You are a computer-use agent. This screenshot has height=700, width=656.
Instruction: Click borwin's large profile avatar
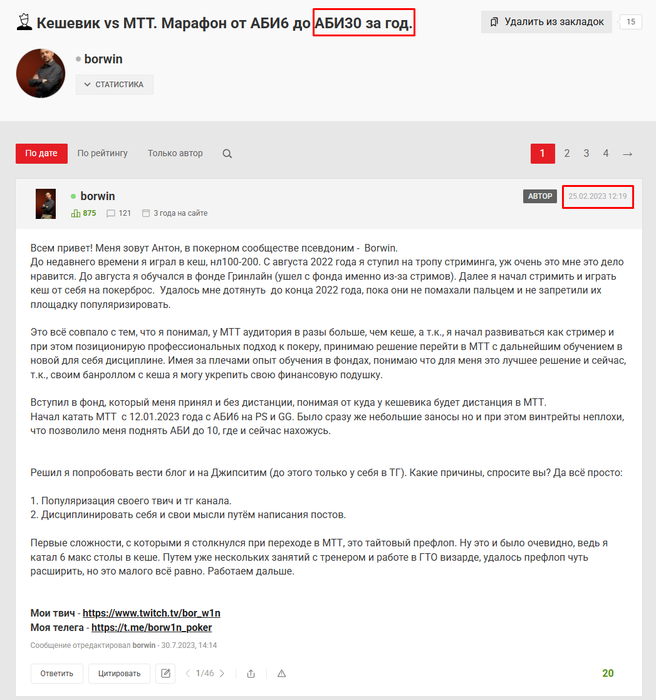41,73
